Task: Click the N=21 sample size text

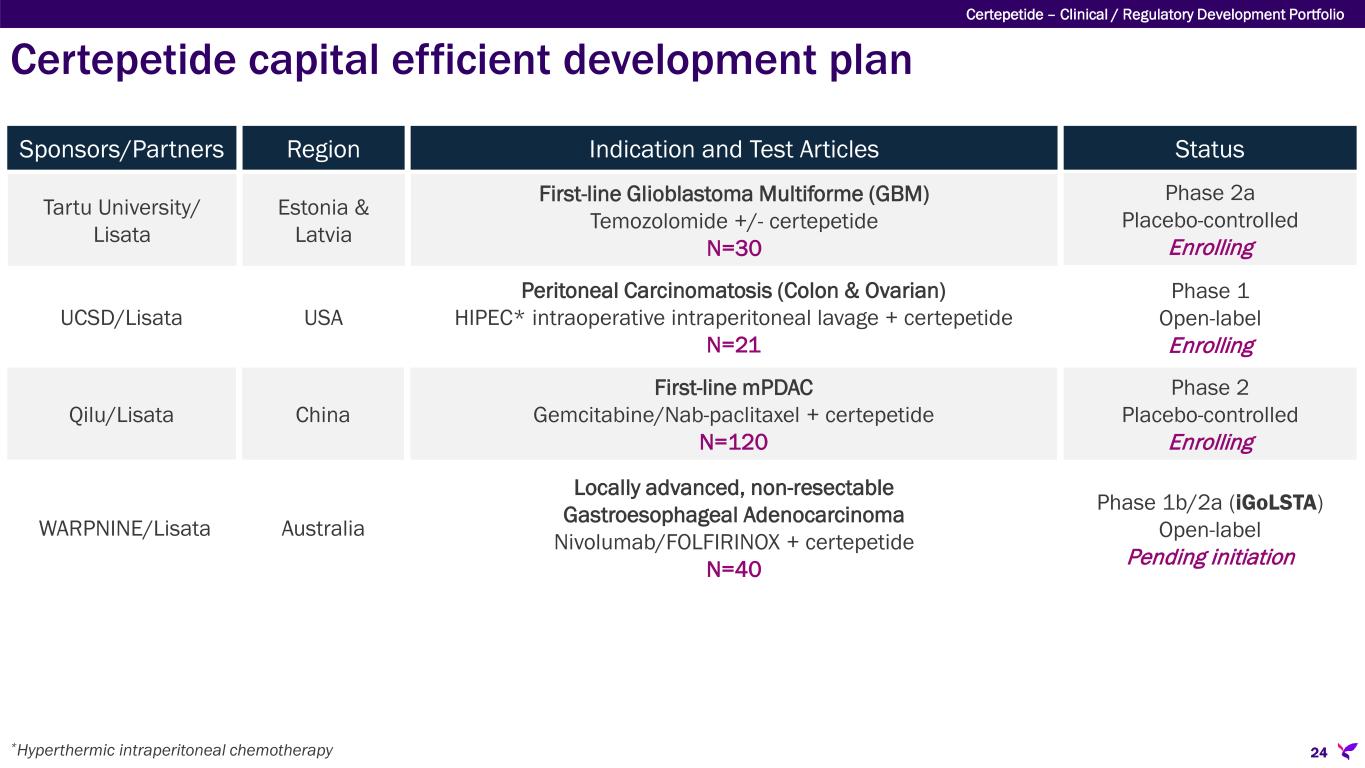Action: pyautogui.click(x=733, y=345)
